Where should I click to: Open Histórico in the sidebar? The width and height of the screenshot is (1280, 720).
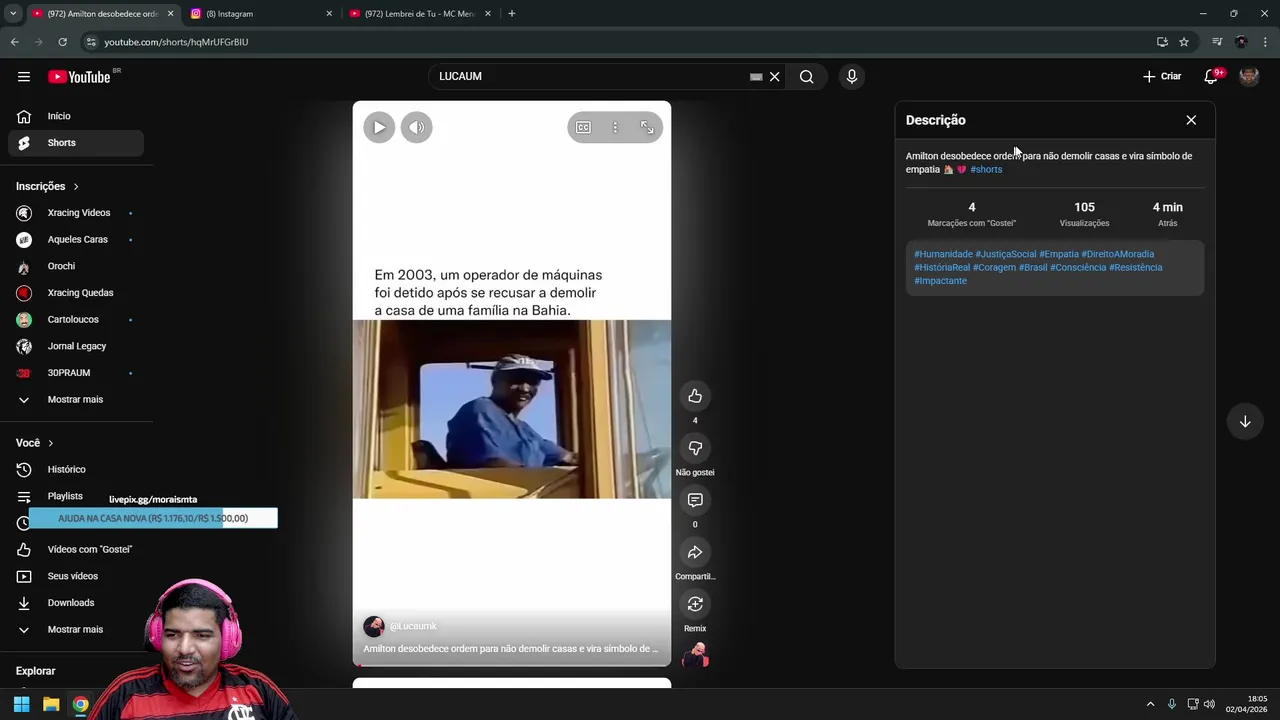point(76,470)
